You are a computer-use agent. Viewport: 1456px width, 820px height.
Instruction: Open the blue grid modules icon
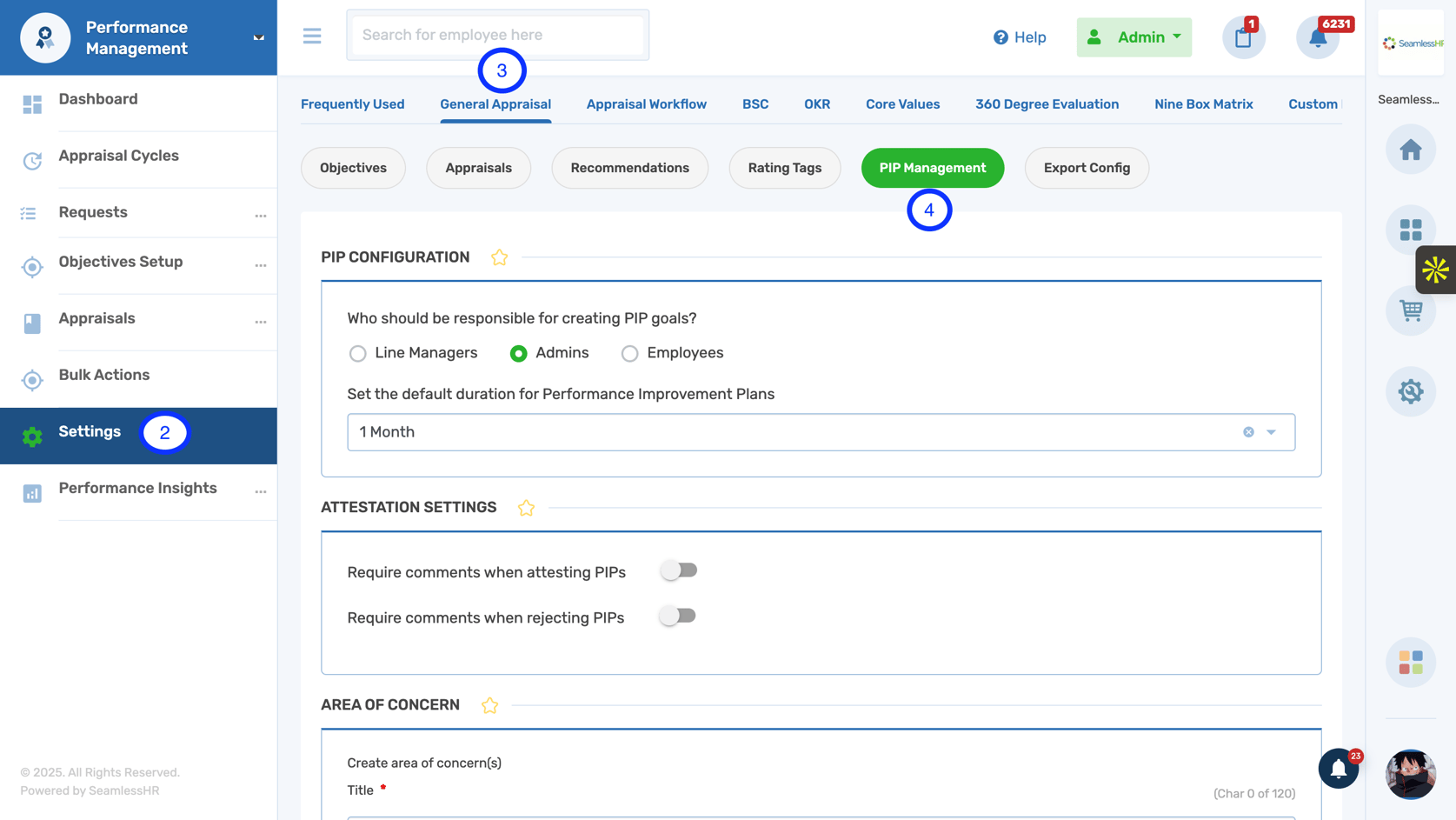(1410, 230)
